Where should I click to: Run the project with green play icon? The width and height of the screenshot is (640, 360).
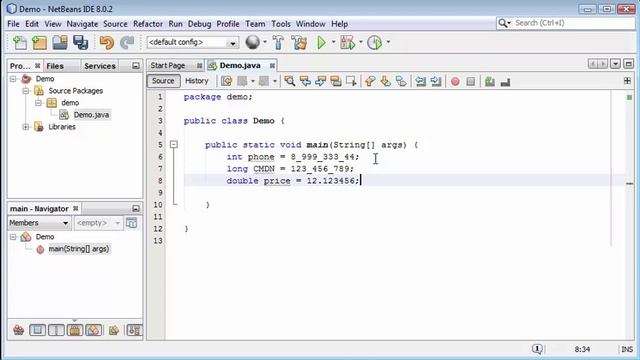point(321,42)
